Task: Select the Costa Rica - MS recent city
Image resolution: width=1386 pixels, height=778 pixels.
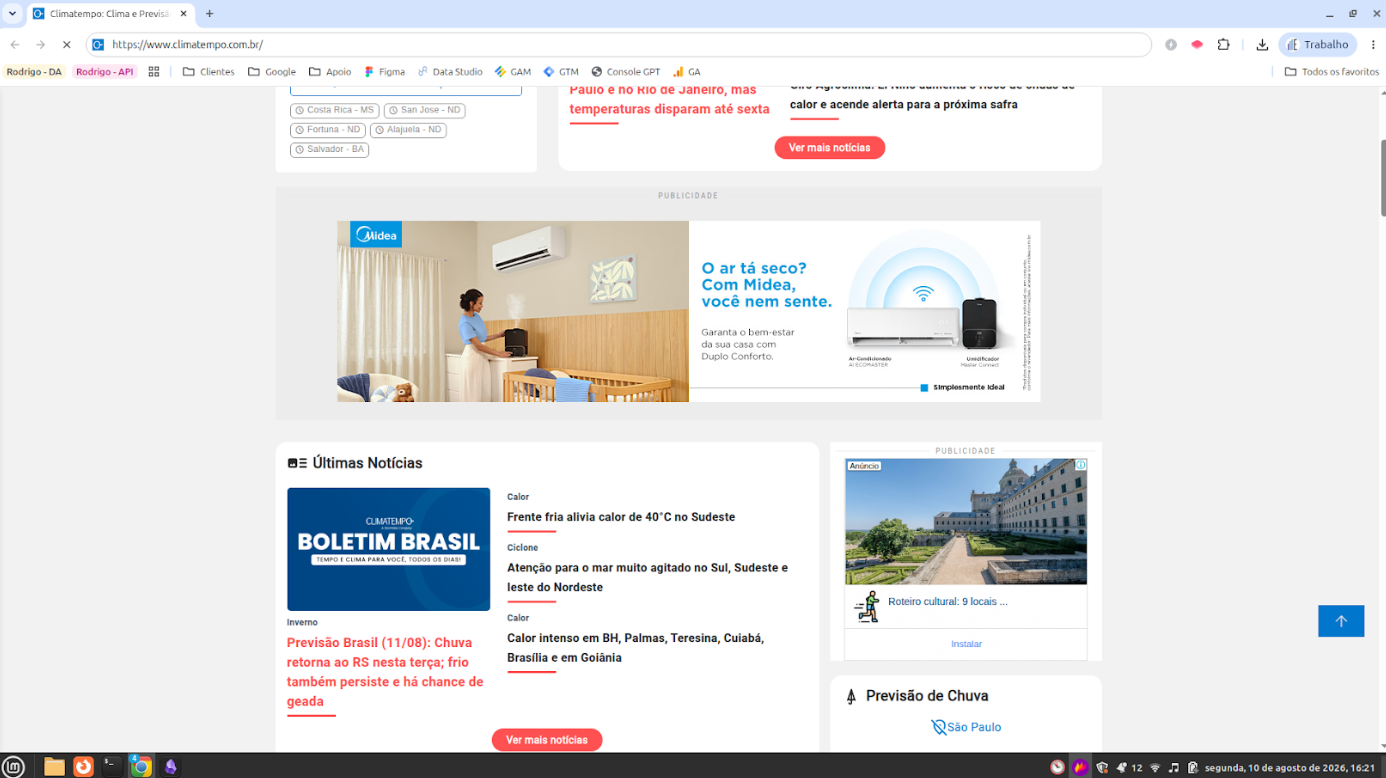Action: click(x=334, y=110)
